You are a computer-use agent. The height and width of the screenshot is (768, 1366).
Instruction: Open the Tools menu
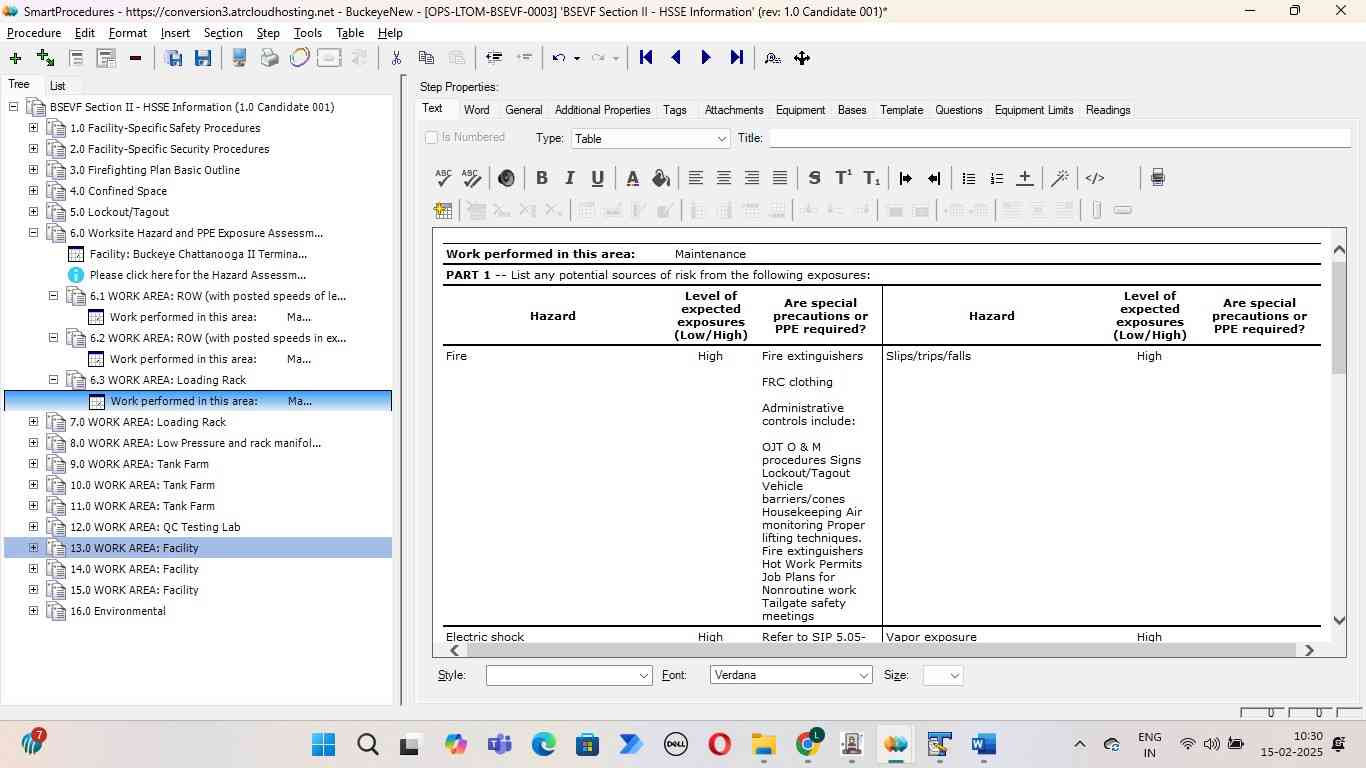[x=307, y=33]
